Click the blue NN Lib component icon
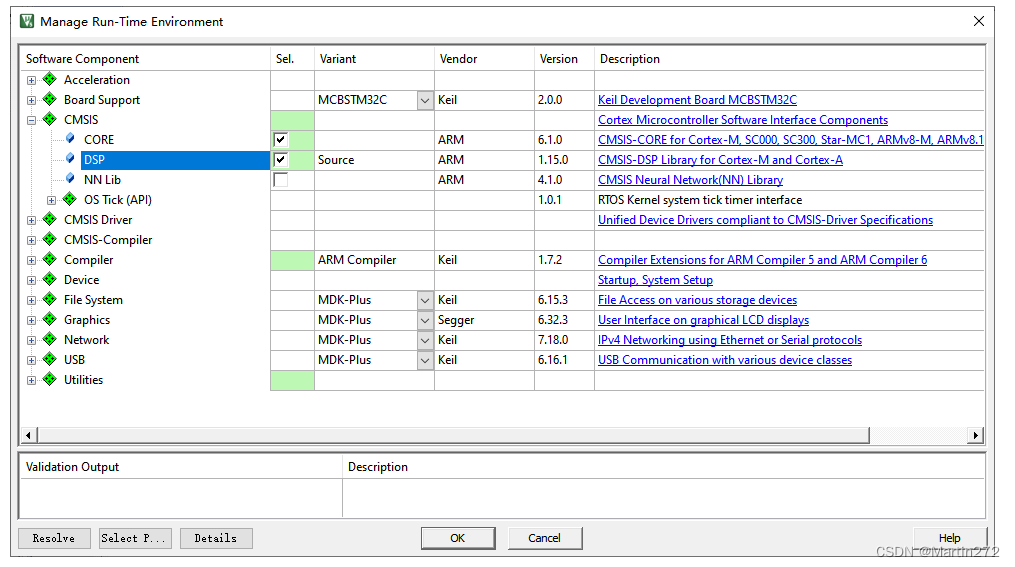This screenshot has height=567, width=1015. point(70,179)
